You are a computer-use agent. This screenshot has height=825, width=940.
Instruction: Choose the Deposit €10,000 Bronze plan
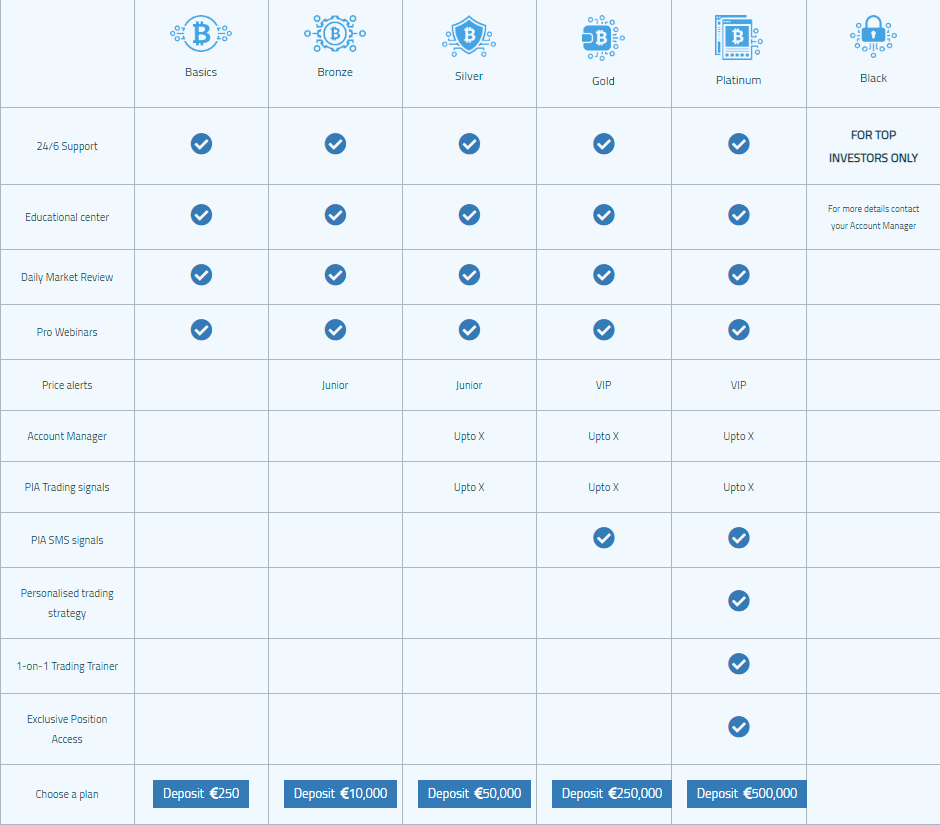(341, 794)
